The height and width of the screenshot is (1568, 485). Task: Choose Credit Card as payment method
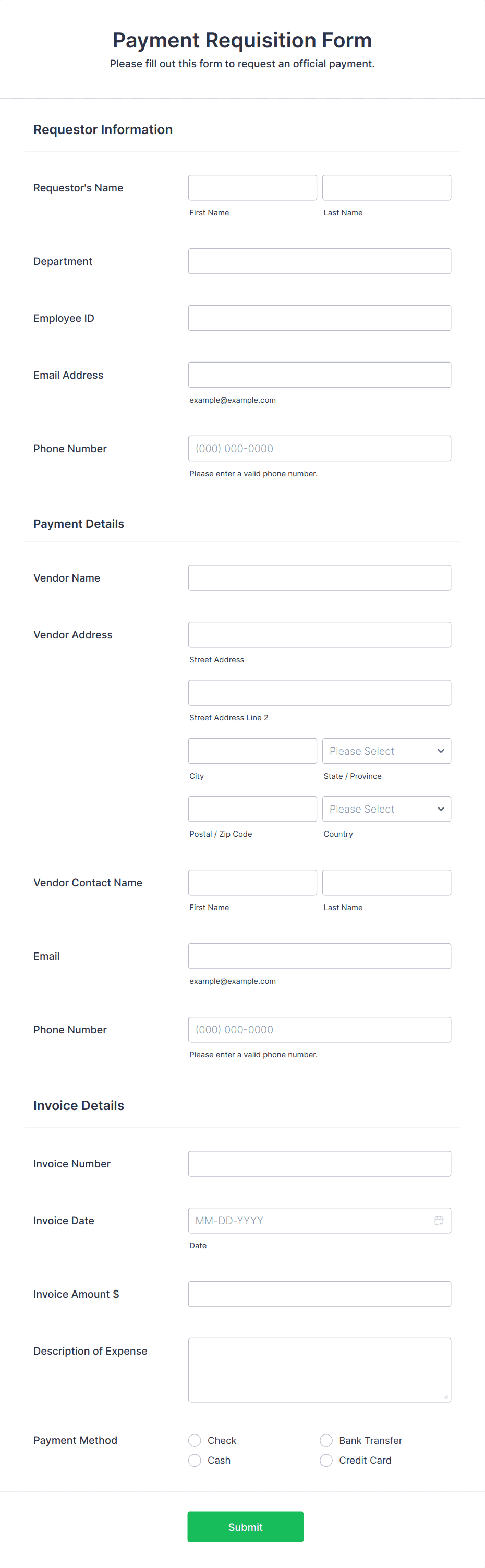pos(326,1460)
